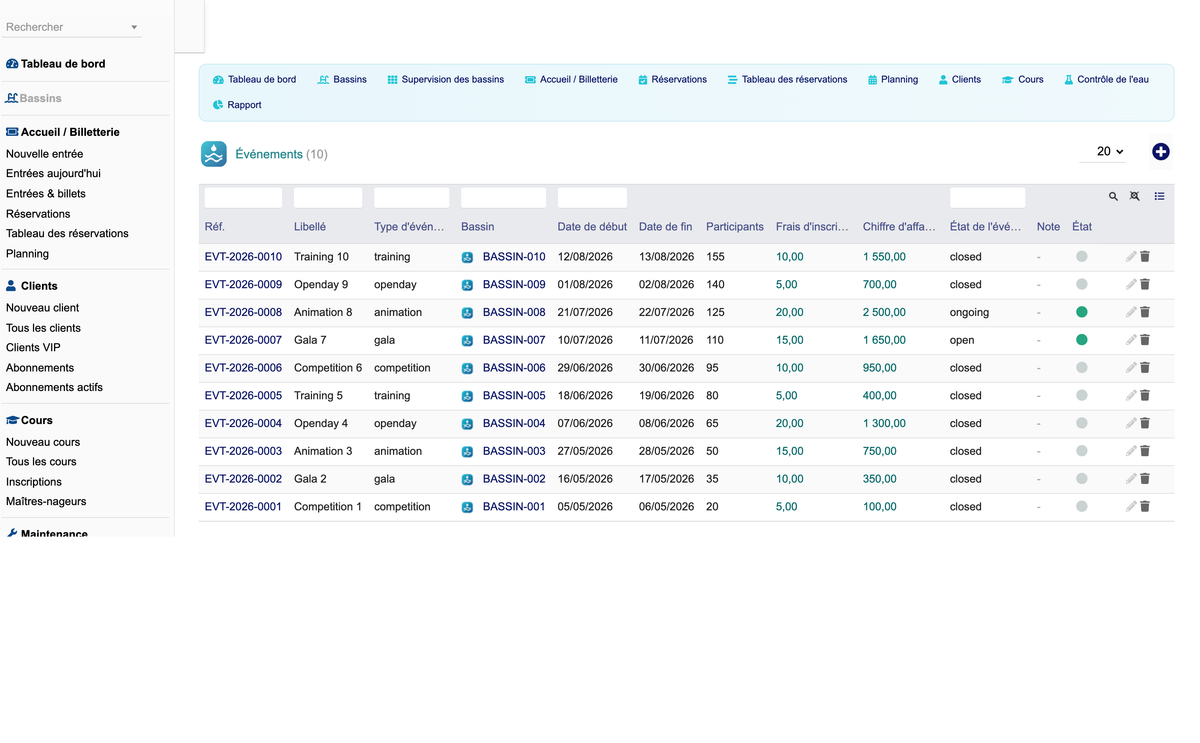
Task: Click the pool icon beside BASSIN-010
Action: pos(467,257)
